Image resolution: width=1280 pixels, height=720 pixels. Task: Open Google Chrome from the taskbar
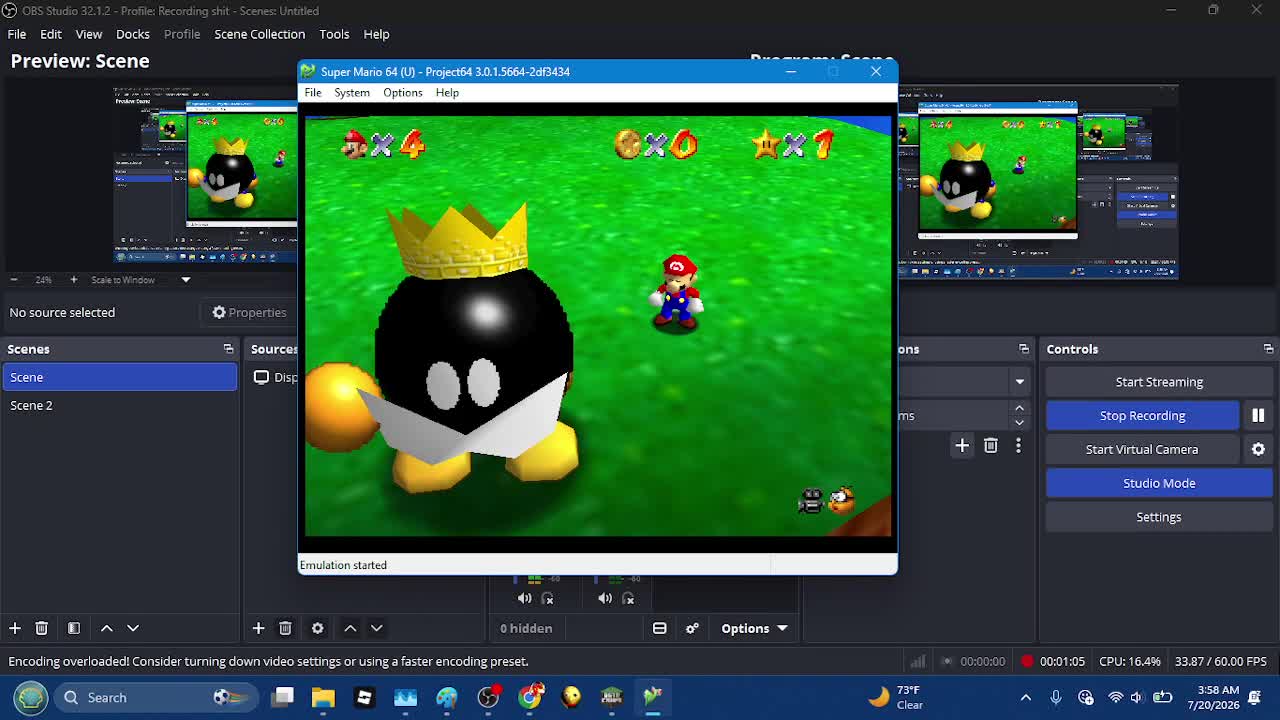pyautogui.click(x=529, y=697)
